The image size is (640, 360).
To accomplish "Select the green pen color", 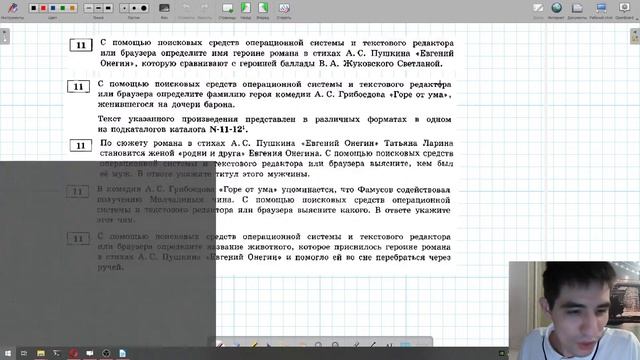I will tap(62, 8).
